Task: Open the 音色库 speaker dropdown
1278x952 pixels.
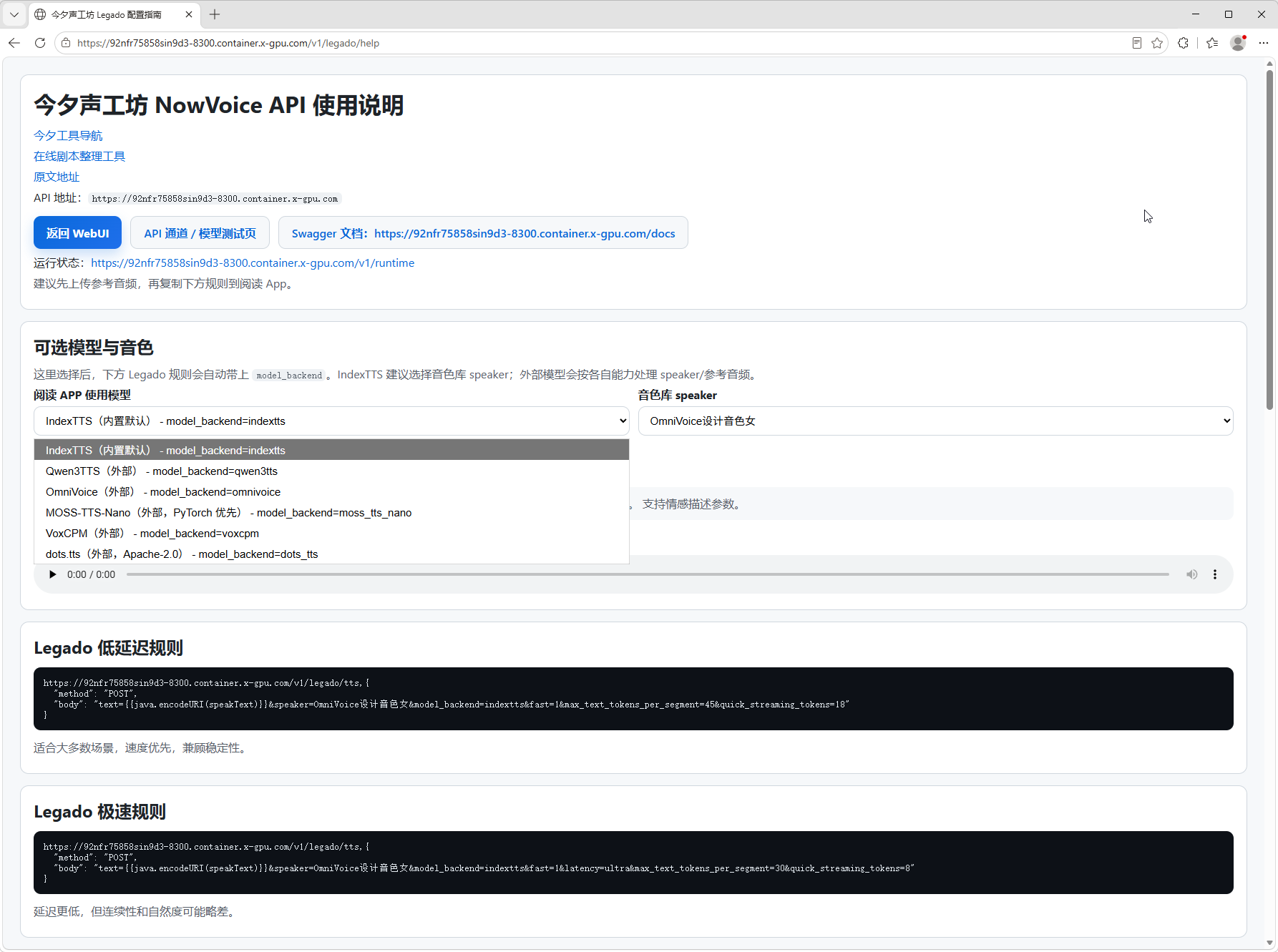Action: coord(935,421)
